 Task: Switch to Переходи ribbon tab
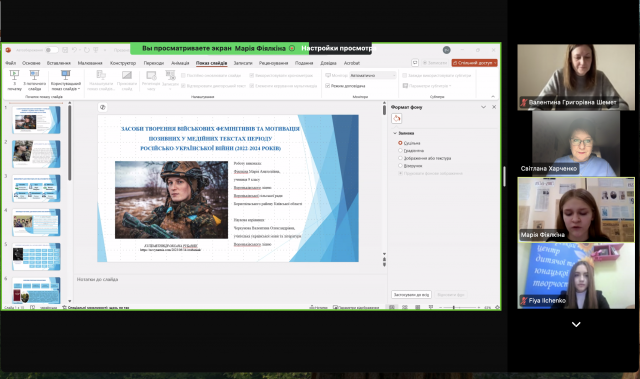point(153,63)
